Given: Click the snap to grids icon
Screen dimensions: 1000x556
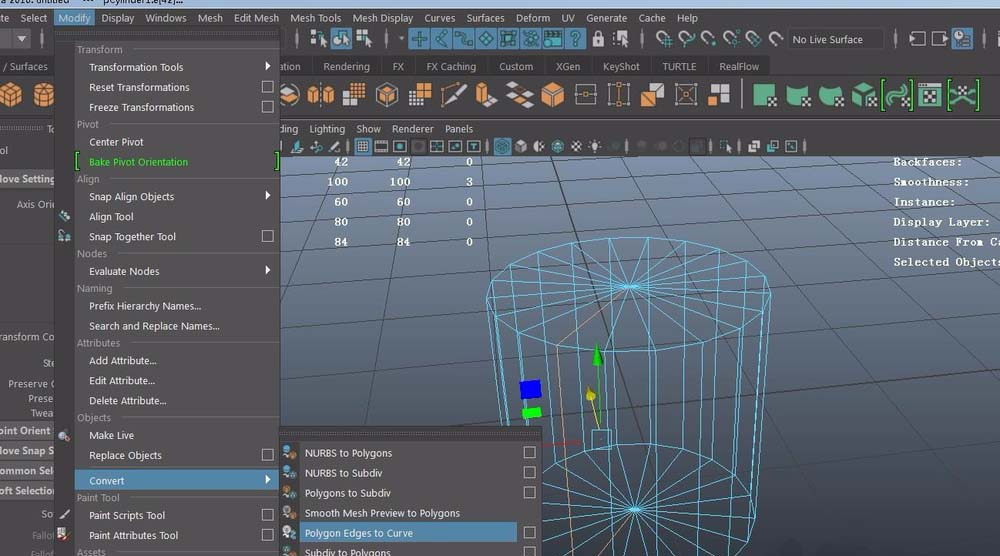Looking at the screenshot, I should pos(664,39).
